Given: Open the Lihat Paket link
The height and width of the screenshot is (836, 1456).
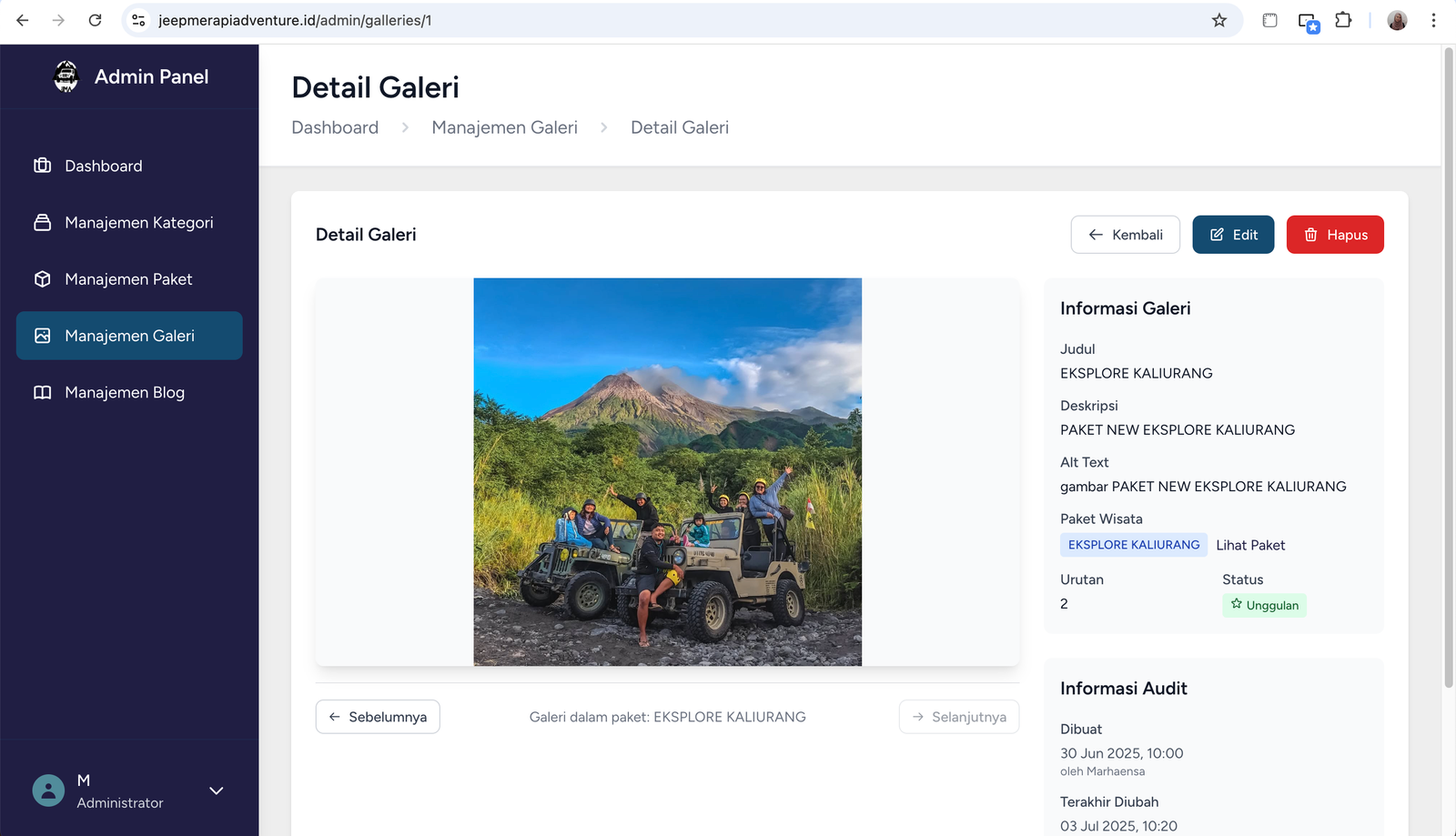Looking at the screenshot, I should (1250, 545).
